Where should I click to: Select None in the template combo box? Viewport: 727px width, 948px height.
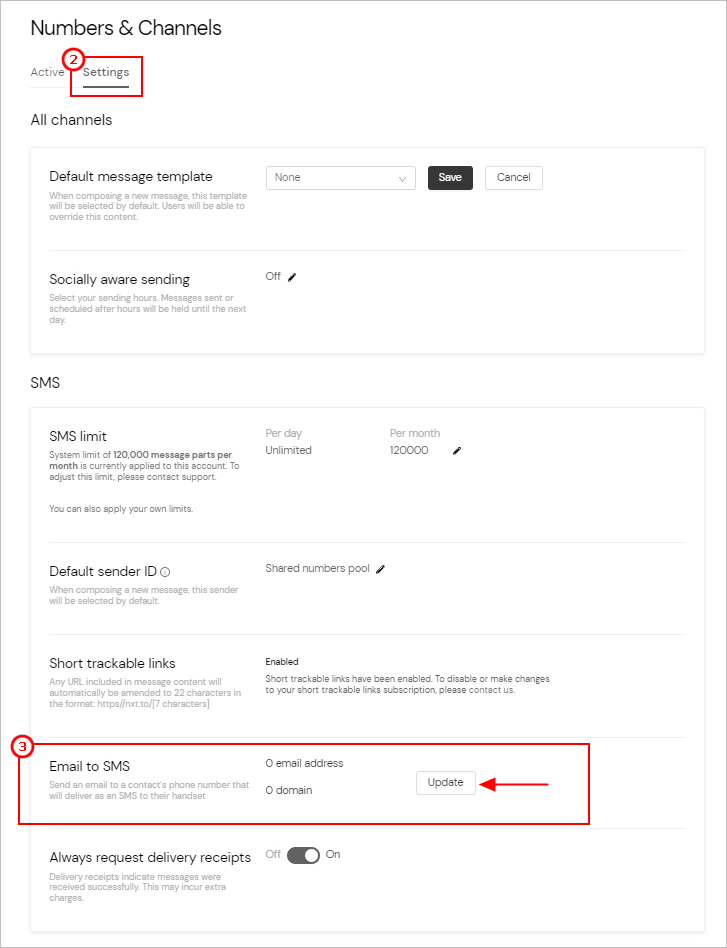[330, 177]
